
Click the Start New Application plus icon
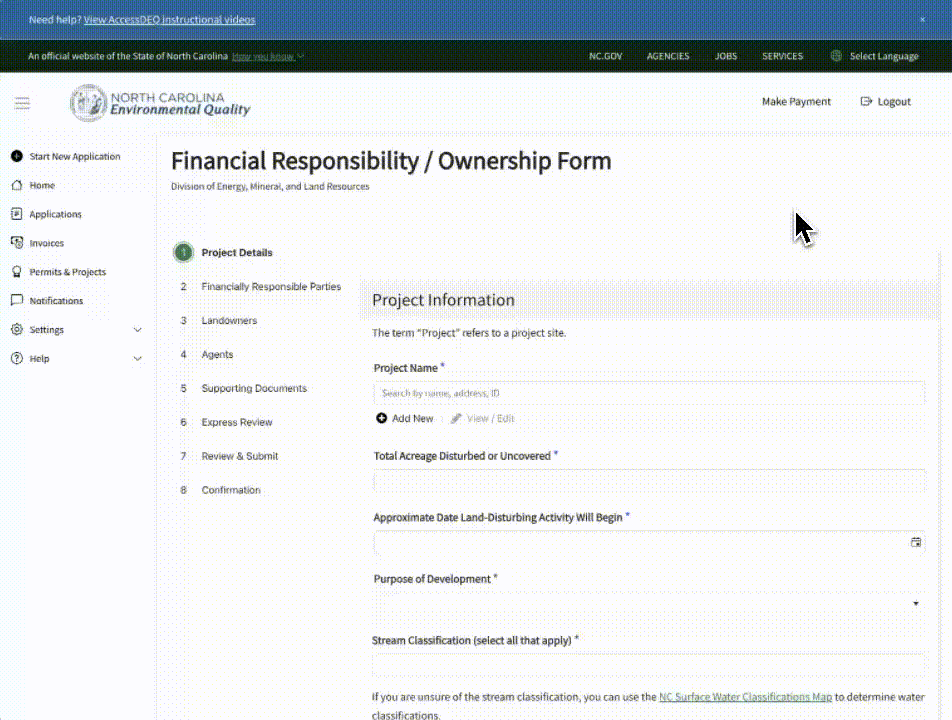[x=16, y=157]
